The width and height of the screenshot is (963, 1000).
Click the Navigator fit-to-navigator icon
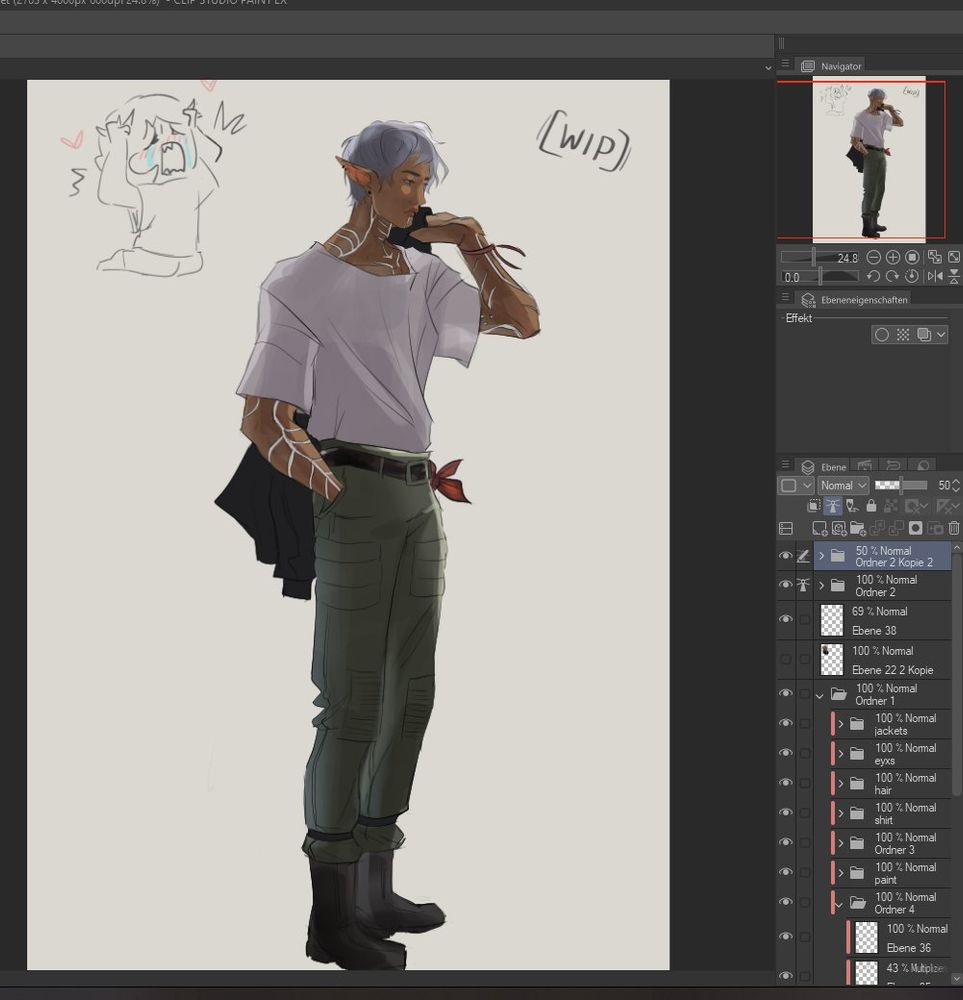pos(954,257)
